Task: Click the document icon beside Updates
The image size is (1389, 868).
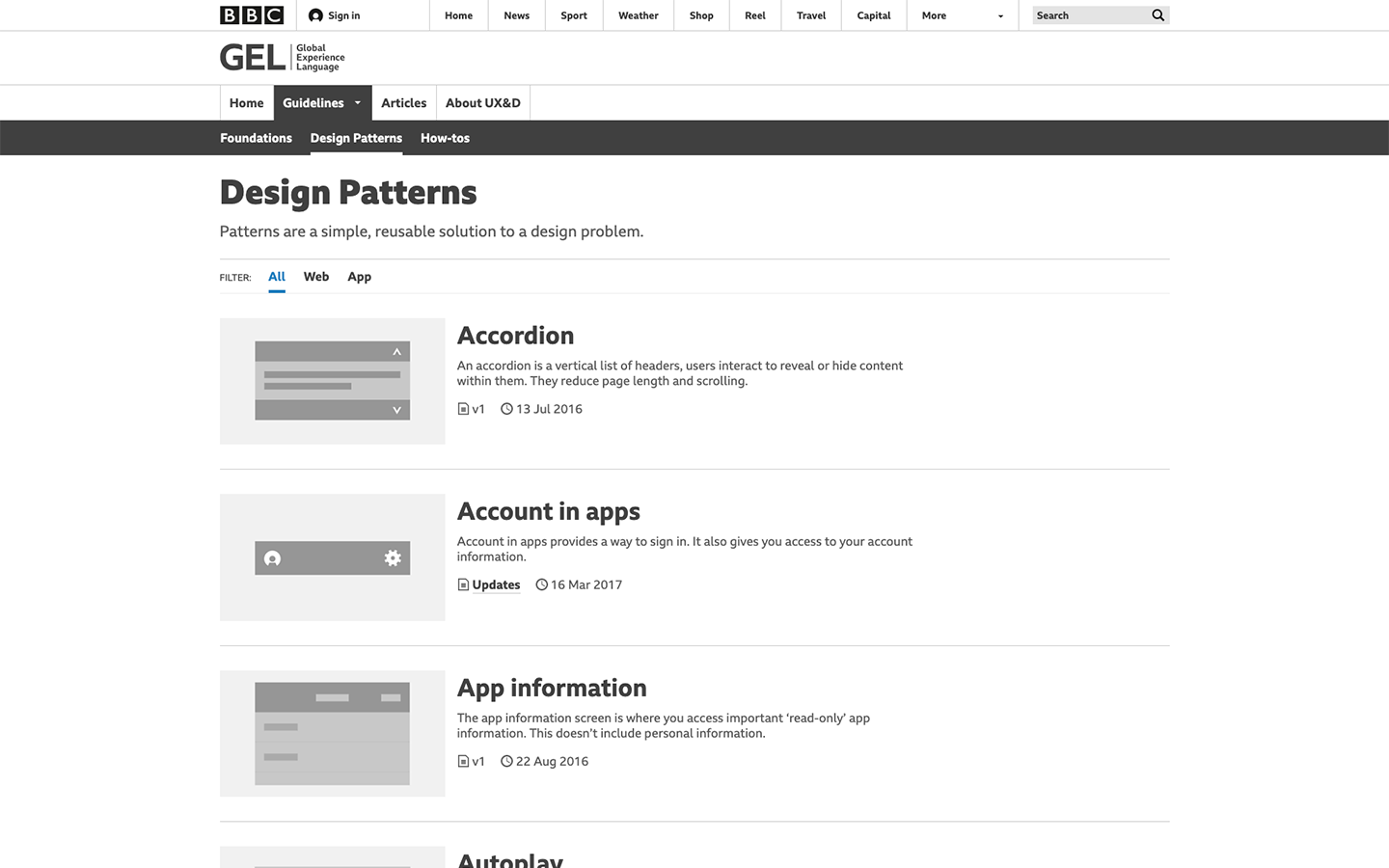Action: [463, 584]
